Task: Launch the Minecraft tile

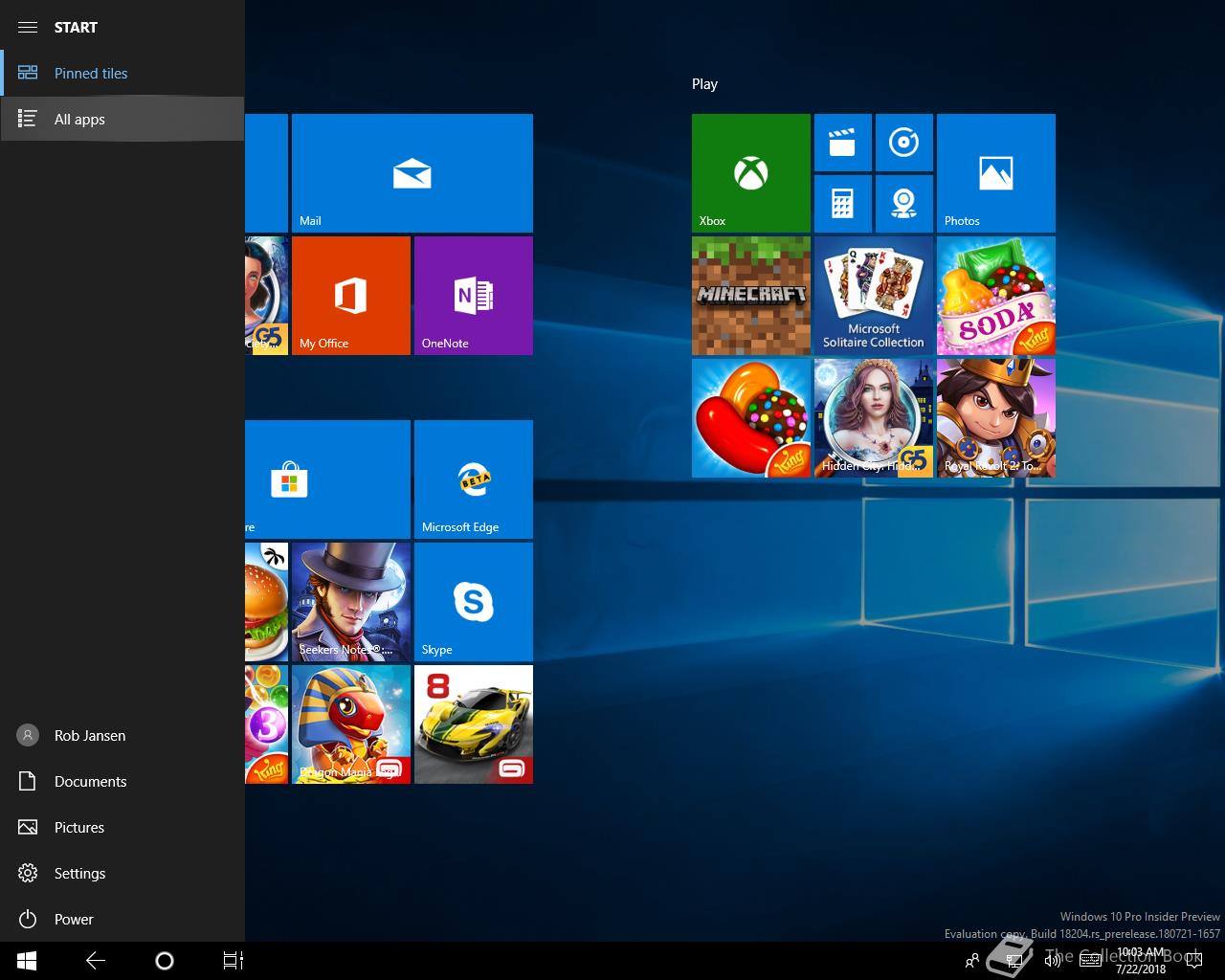Action: pos(750,296)
